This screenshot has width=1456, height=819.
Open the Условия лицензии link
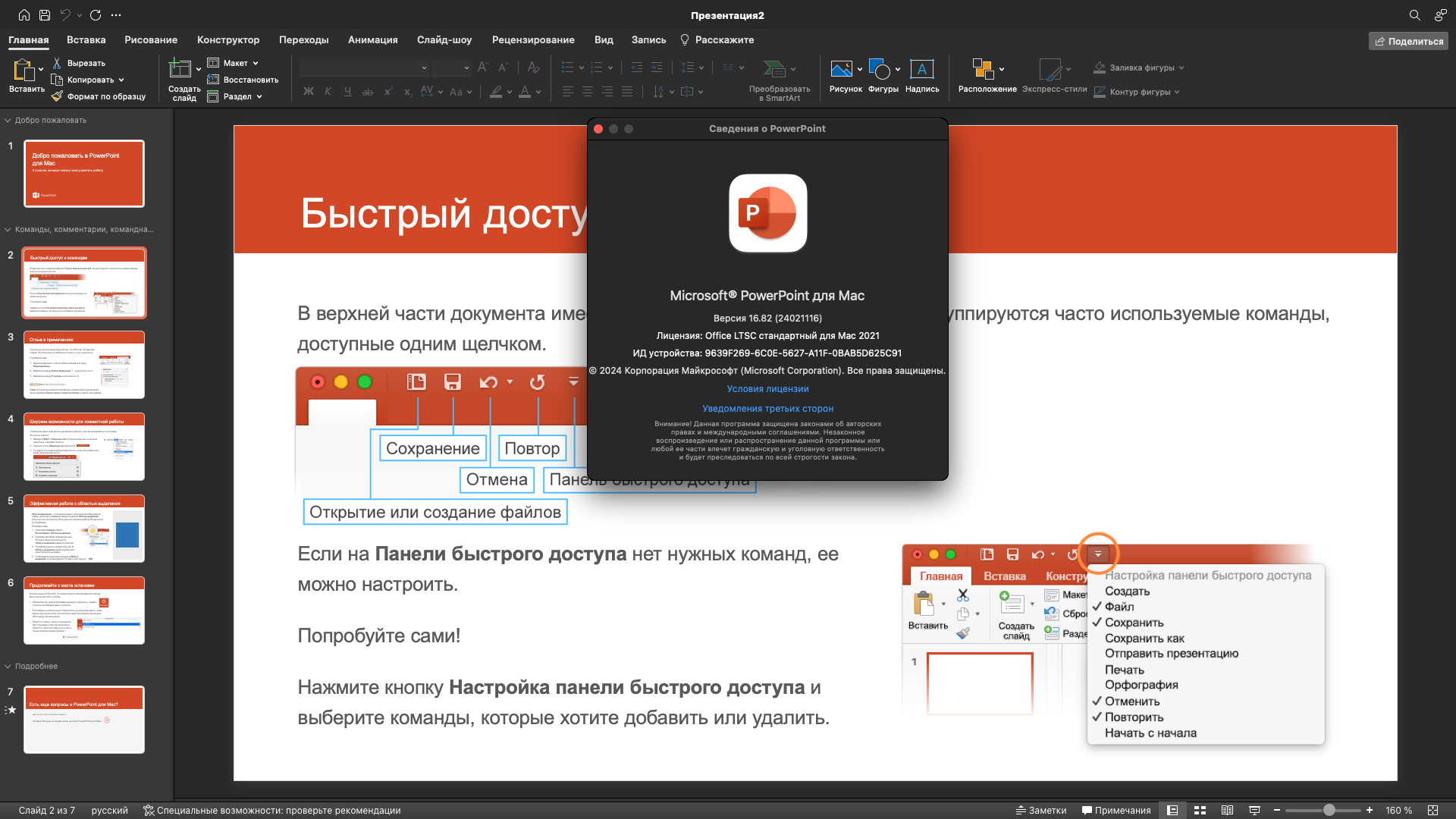click(767, 389)
